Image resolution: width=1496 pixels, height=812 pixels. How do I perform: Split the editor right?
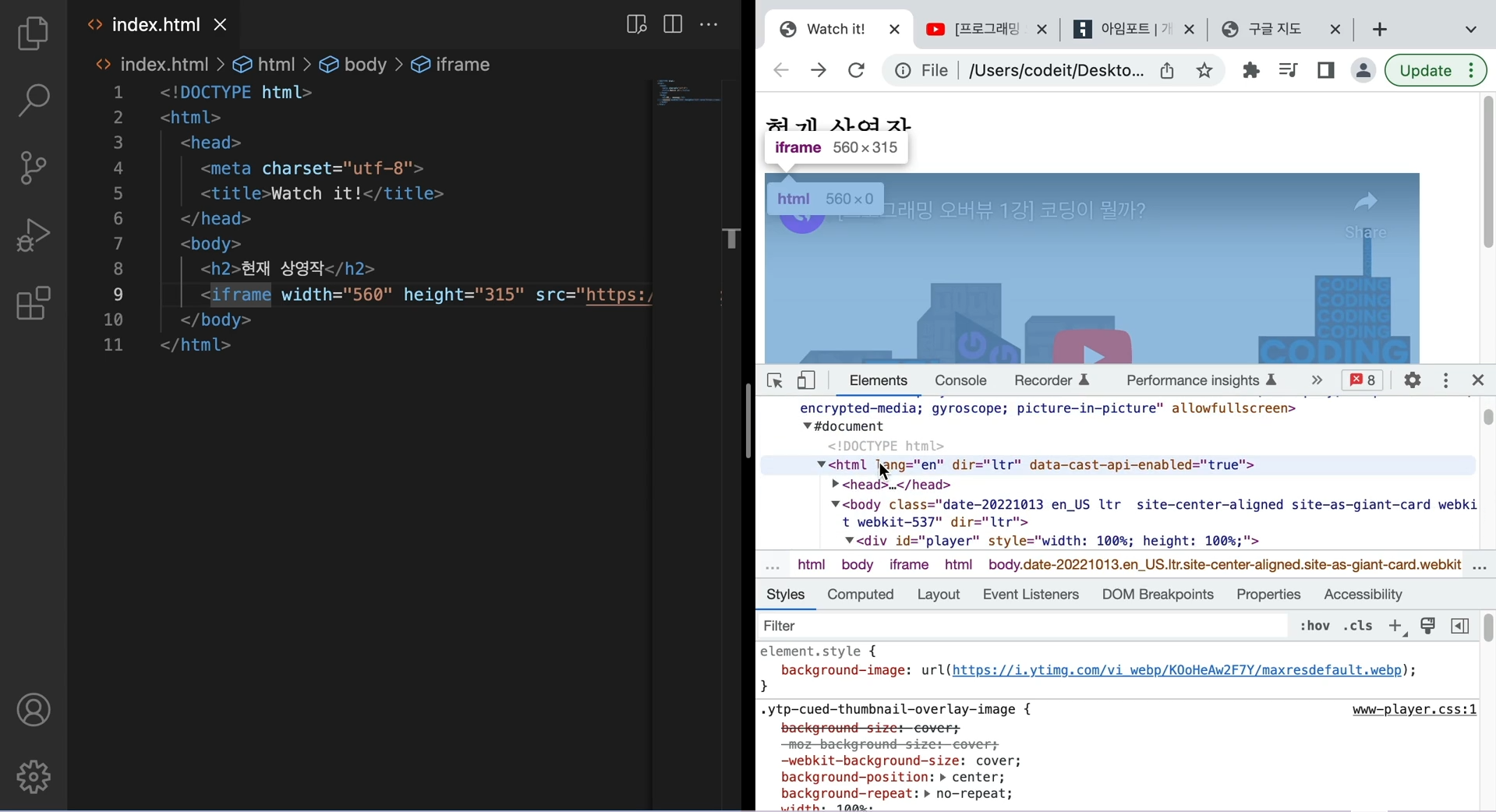pyautogui.click(x=673, y=25)
